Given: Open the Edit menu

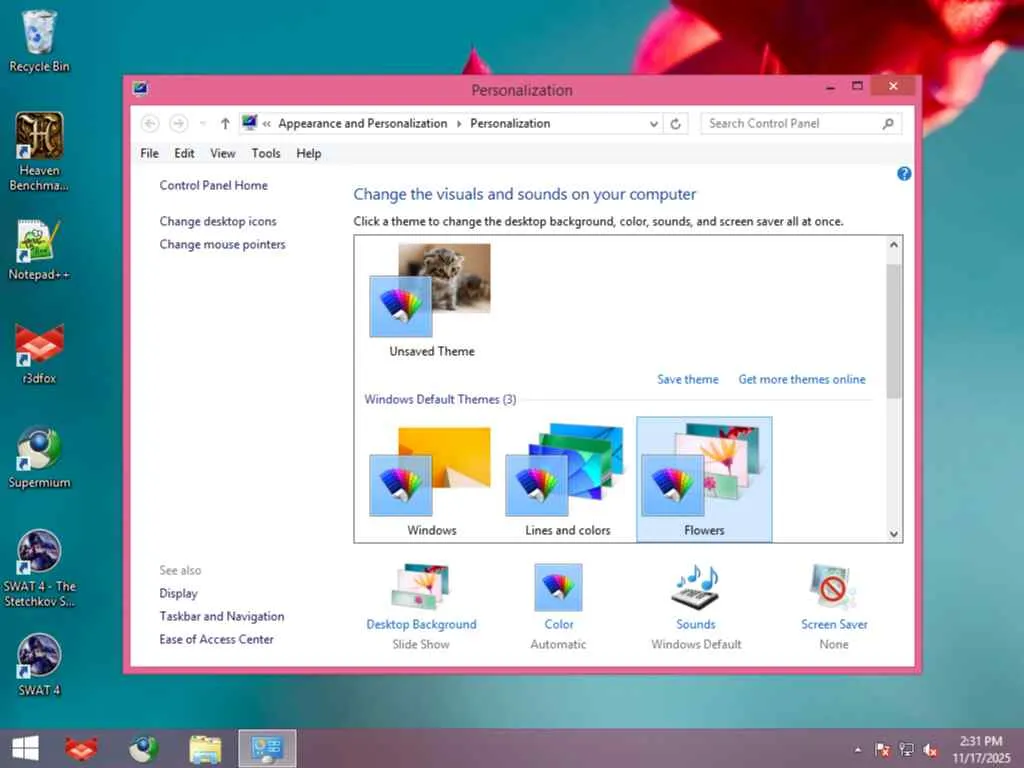Looking at the screenshot, I should point(184,153).
